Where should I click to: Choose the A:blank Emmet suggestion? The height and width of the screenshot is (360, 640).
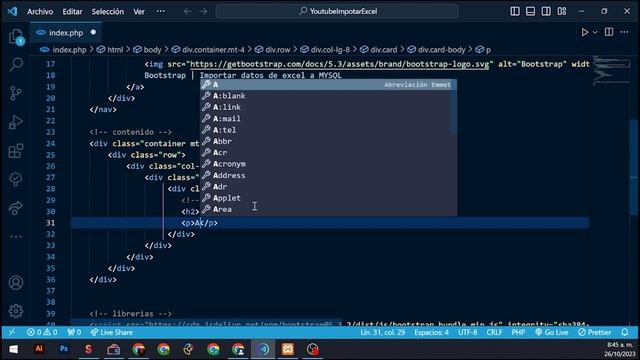point(328,96)
